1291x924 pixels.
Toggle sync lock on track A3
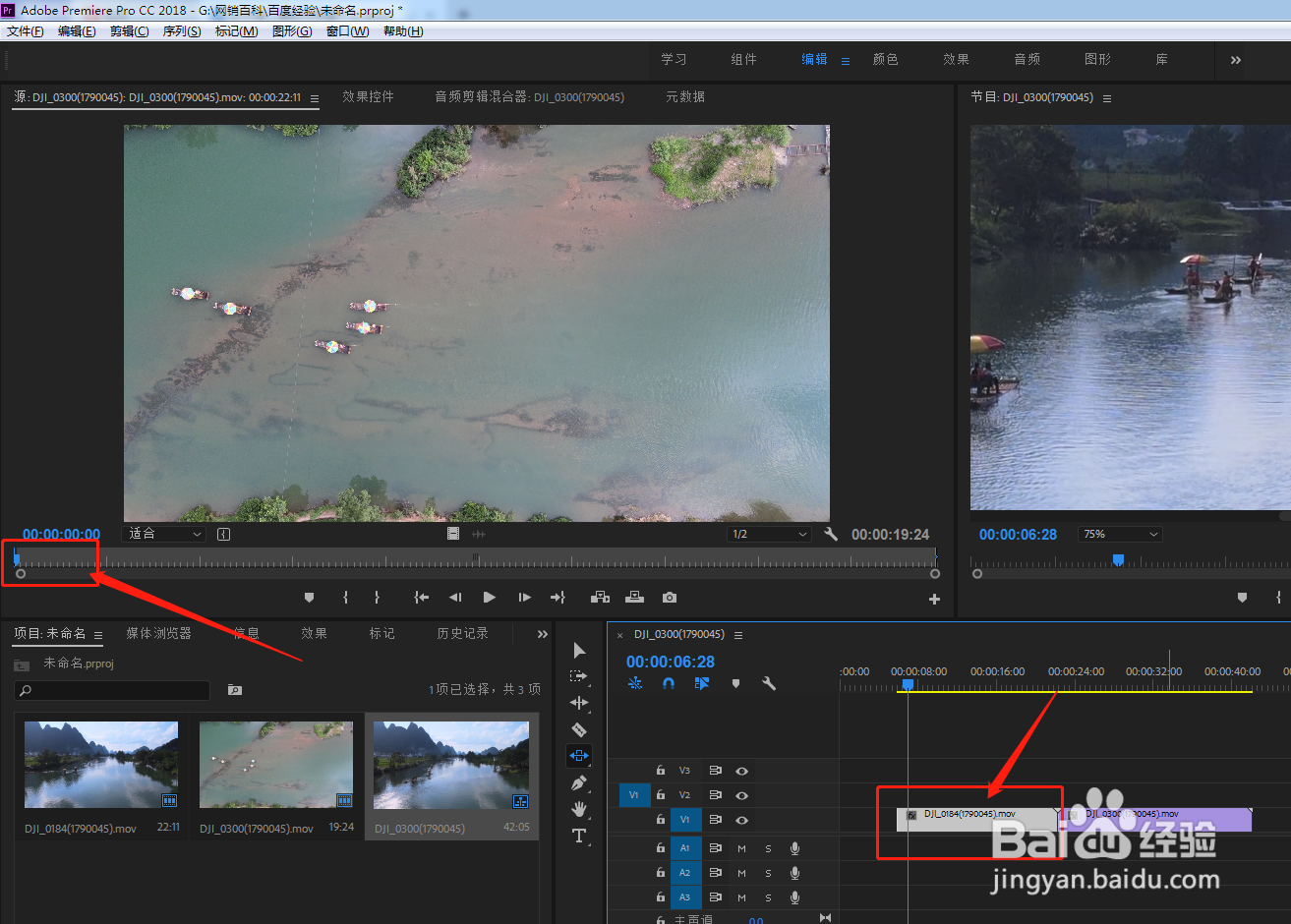[716, 897]
